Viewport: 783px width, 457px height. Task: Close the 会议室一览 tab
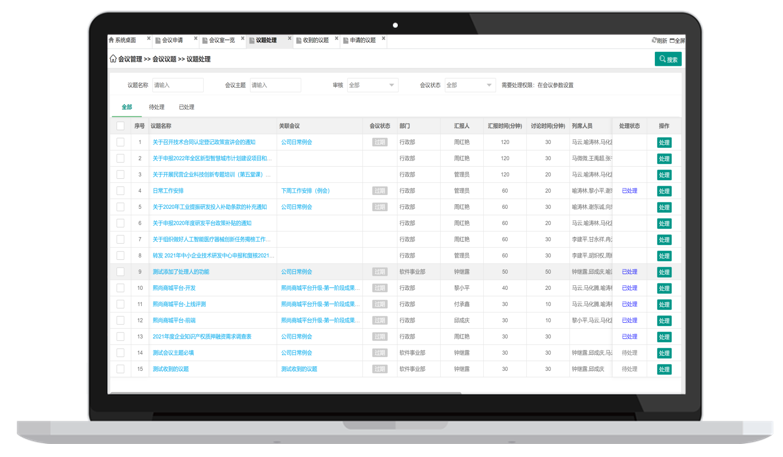tap(243, 38)
